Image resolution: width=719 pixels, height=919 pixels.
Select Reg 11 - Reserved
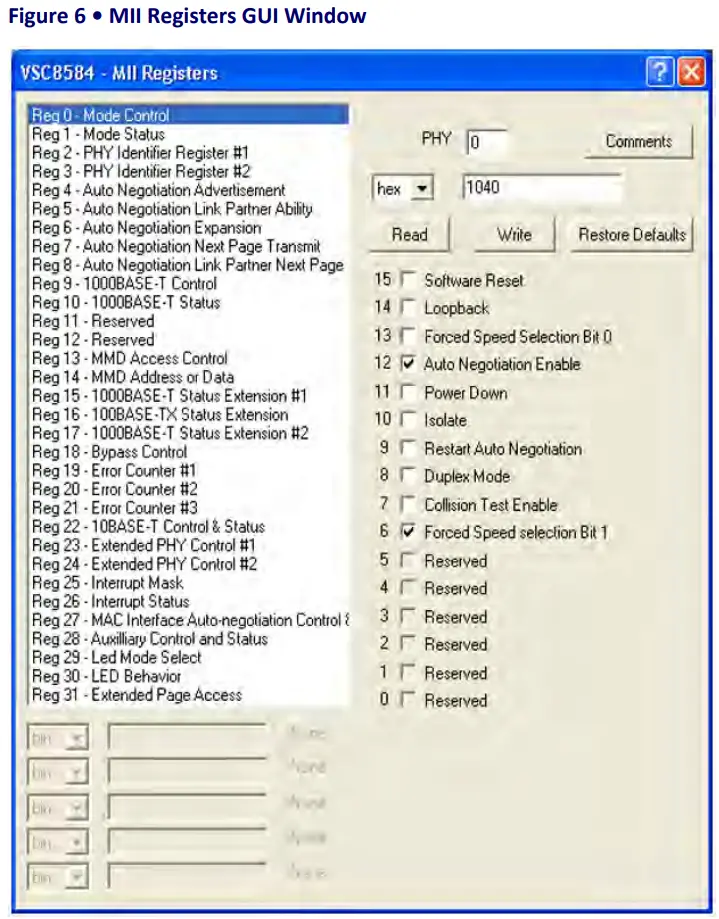189,321
